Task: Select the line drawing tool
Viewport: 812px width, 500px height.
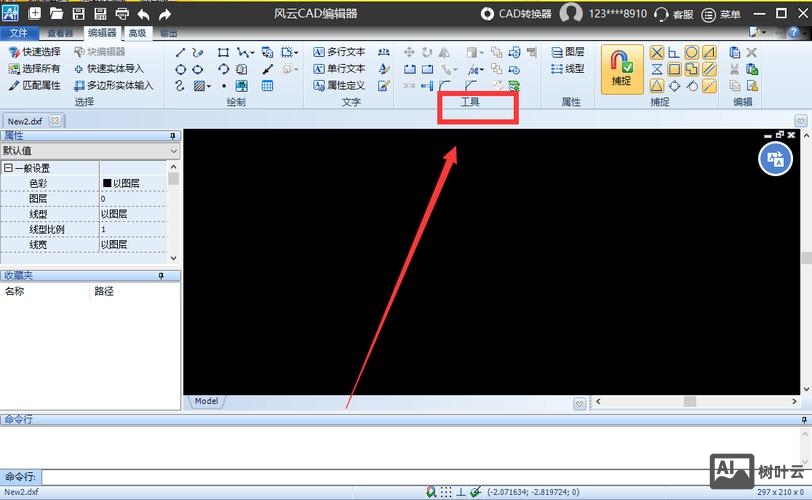Action: click(x=180, y=52)
